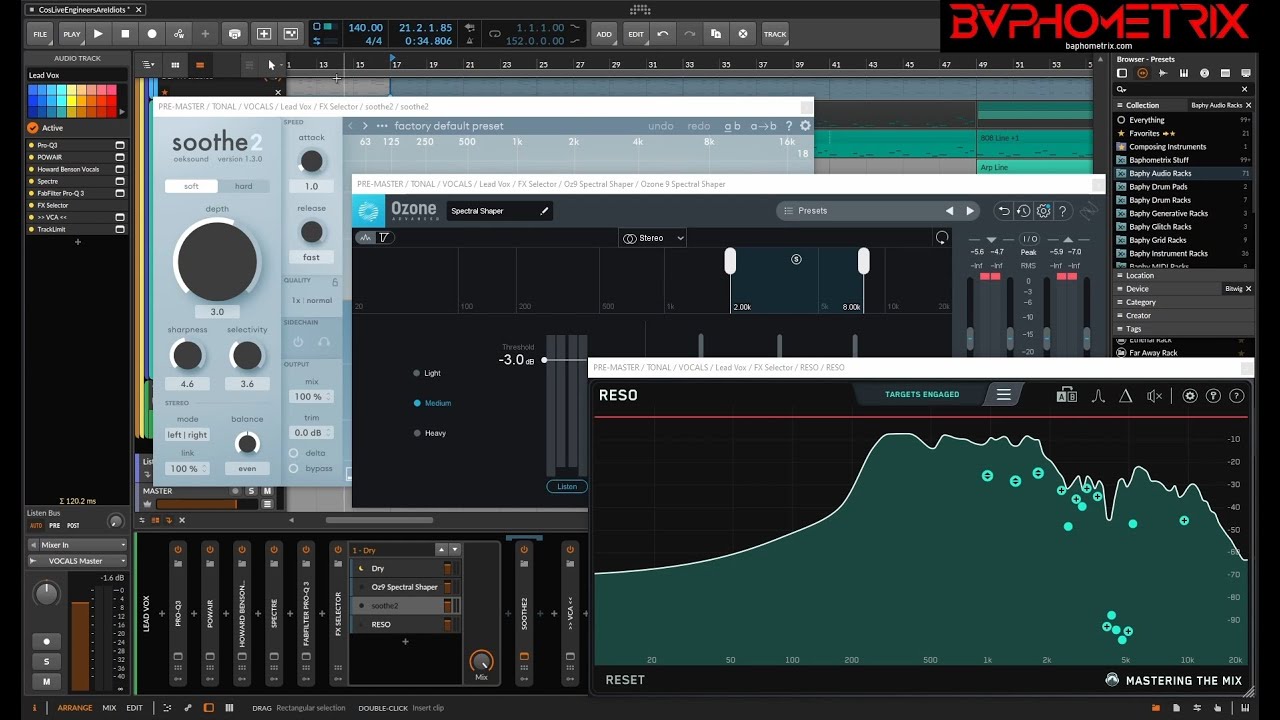
Task: Click the soothe2 a→b copy button
Action: pyautogui.click(x=763, y=126)
